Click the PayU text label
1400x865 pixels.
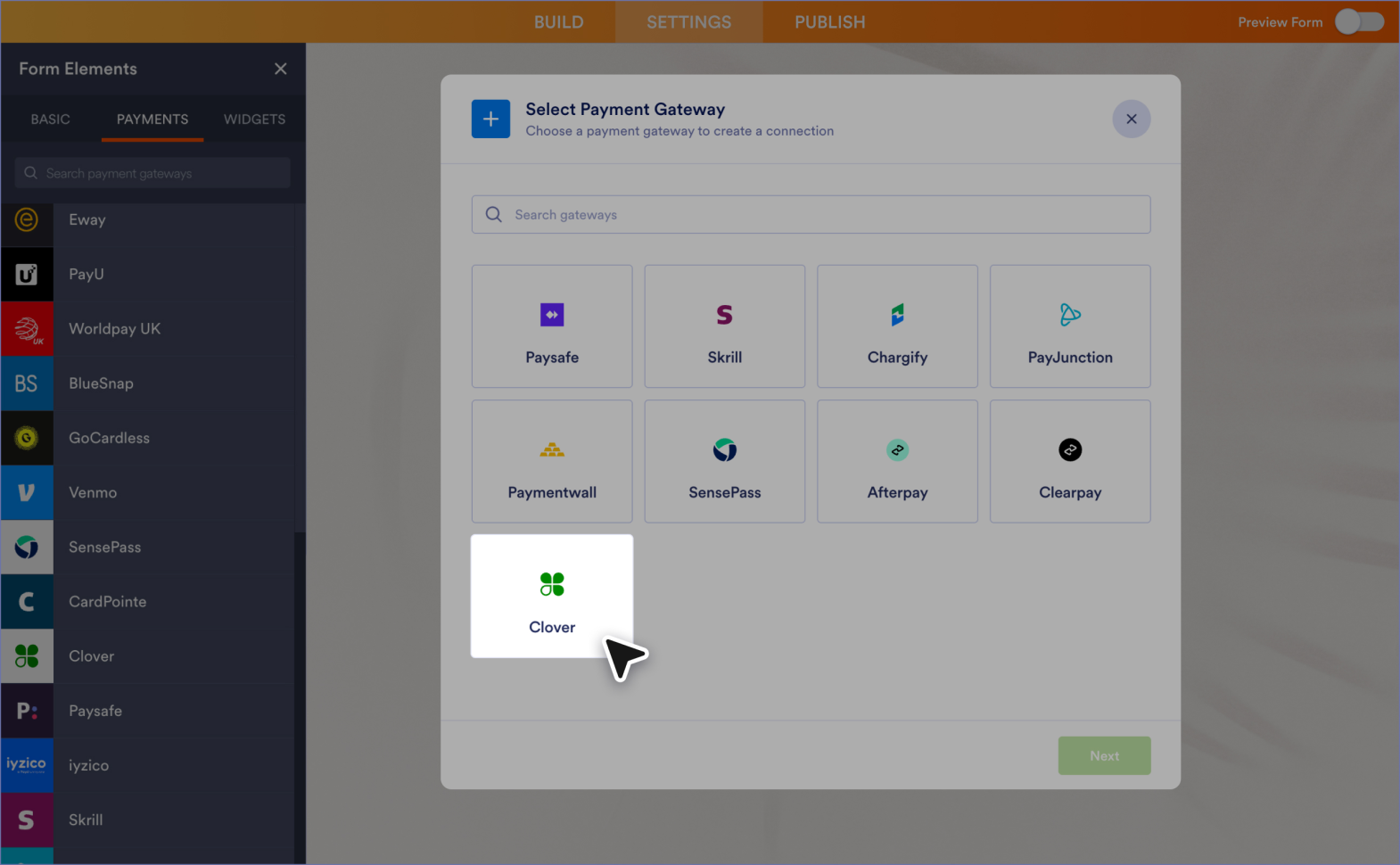pyautogui.click(x=86, y=274)
